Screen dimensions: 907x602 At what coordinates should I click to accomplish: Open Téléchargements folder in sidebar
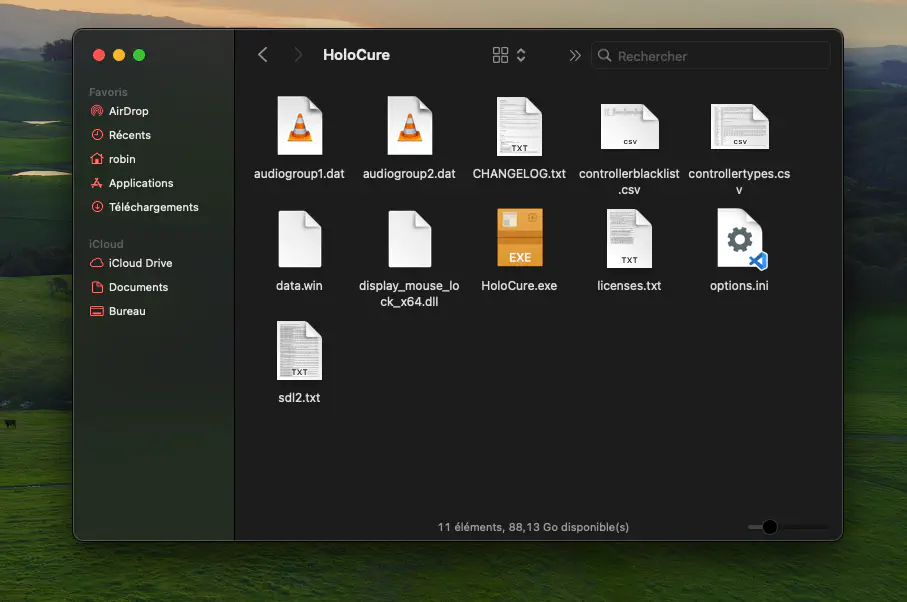(x=153, y=207)
